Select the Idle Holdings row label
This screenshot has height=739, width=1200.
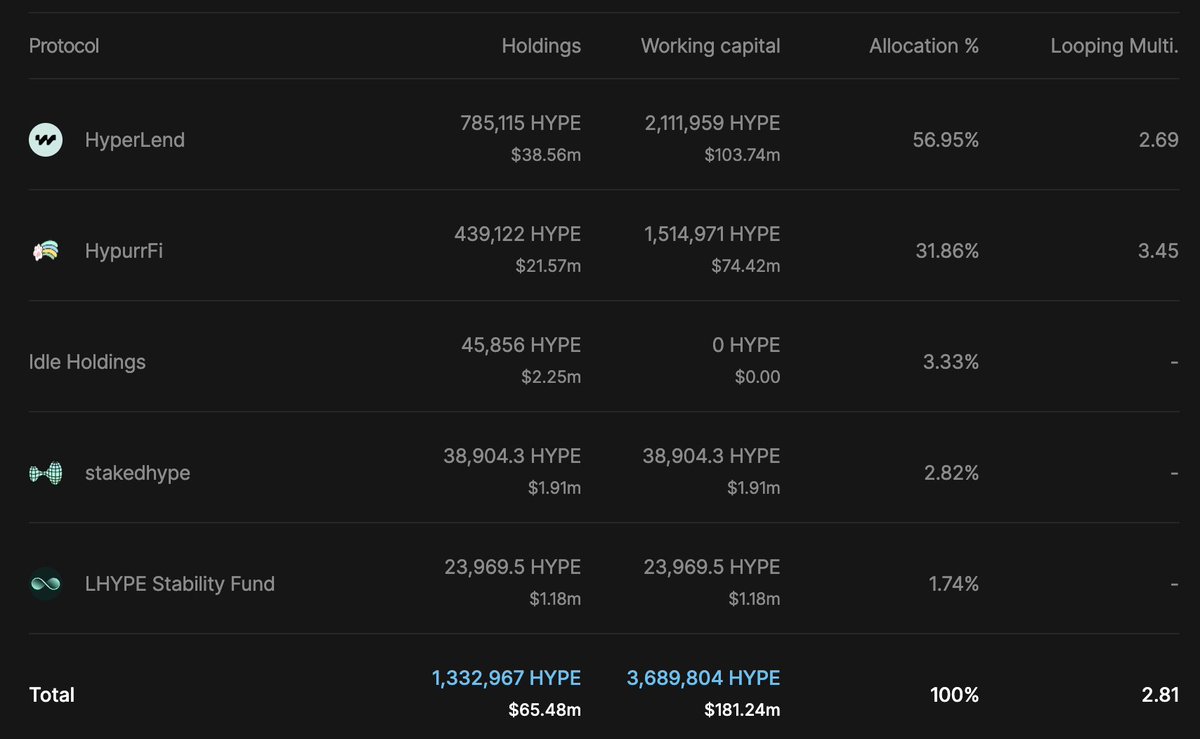87,362
